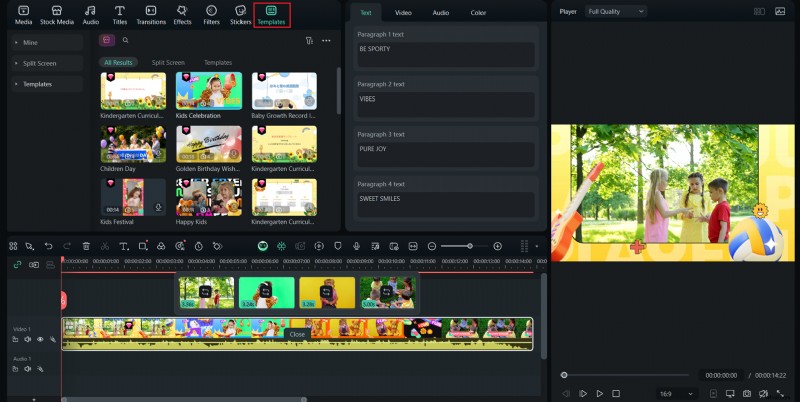The width and height of the screenshot is (800, 402).
Task: Open the Full Quality dropdown
Action: 616,11
